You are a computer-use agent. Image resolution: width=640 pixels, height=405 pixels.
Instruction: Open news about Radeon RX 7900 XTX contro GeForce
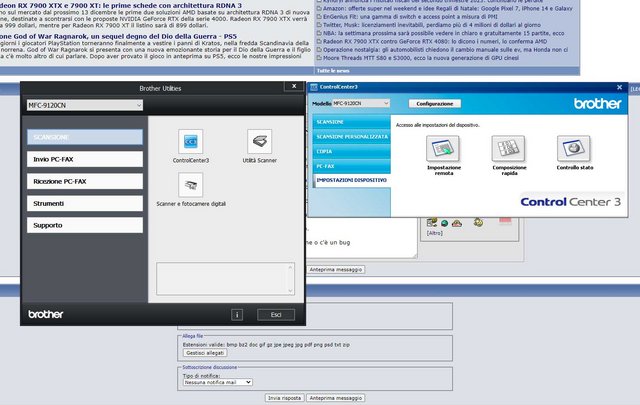coord(435,41)
